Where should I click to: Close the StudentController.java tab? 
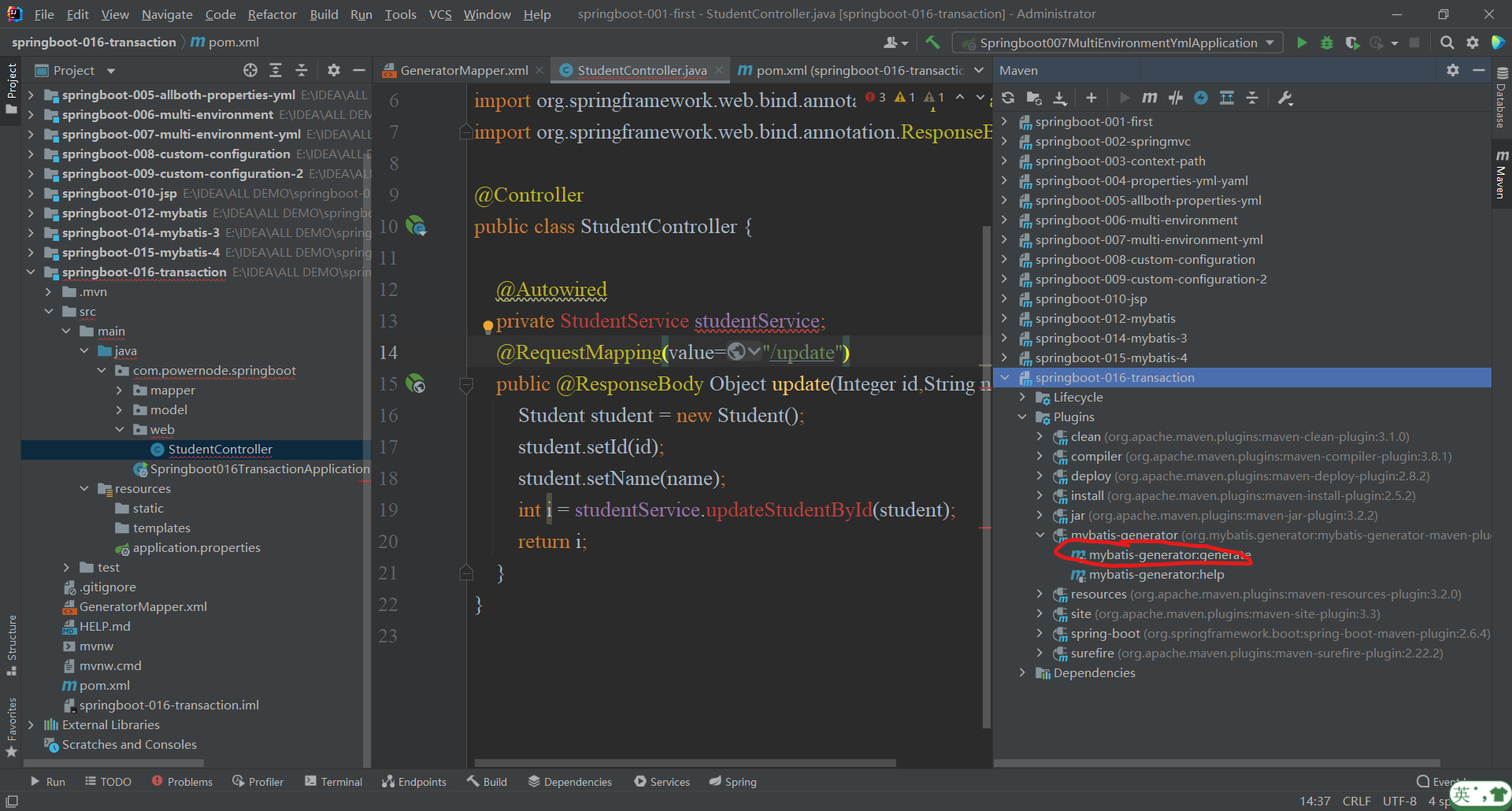[x=718, y=70]
